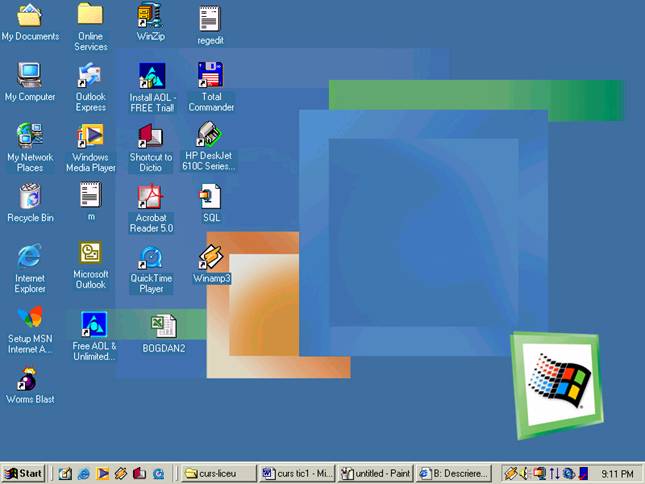The width and height of the screenshot is (645, 484).
Task: Select the Windows Media Player icon
Action: (x=91, y=136)
